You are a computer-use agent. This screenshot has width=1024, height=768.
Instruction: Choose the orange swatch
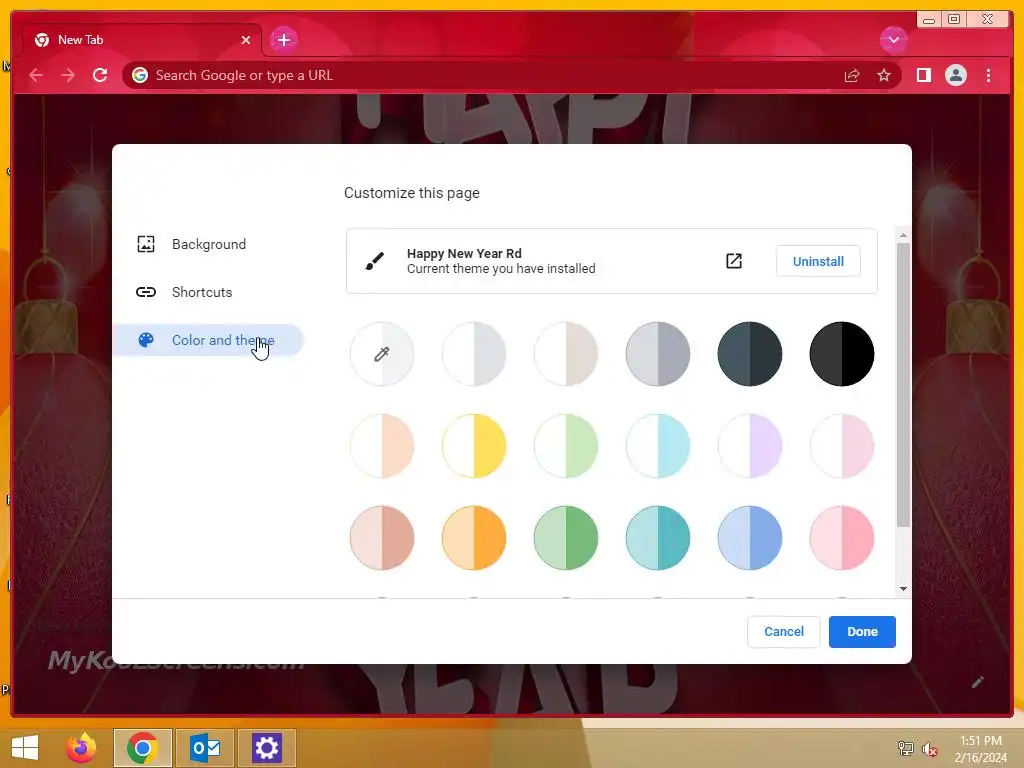[x=474, y=538]
